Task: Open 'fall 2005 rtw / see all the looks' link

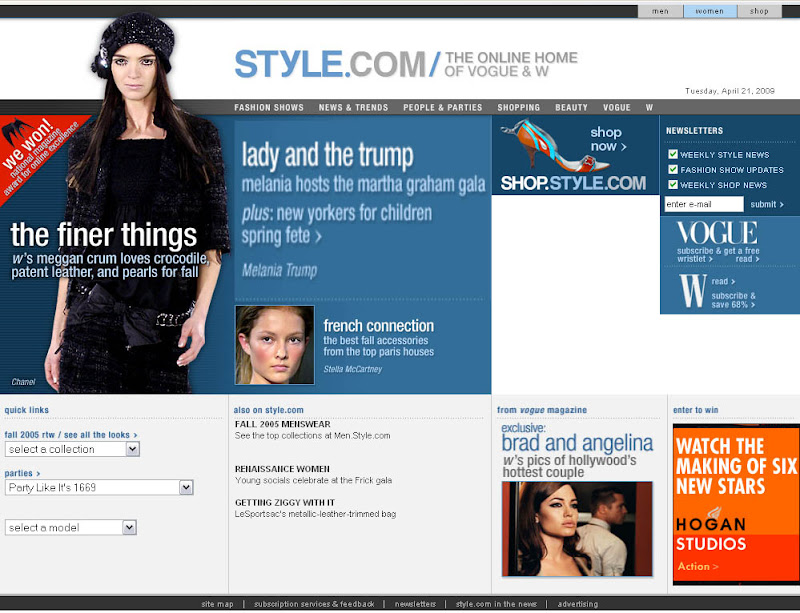Action: click(x=71, y=435)
